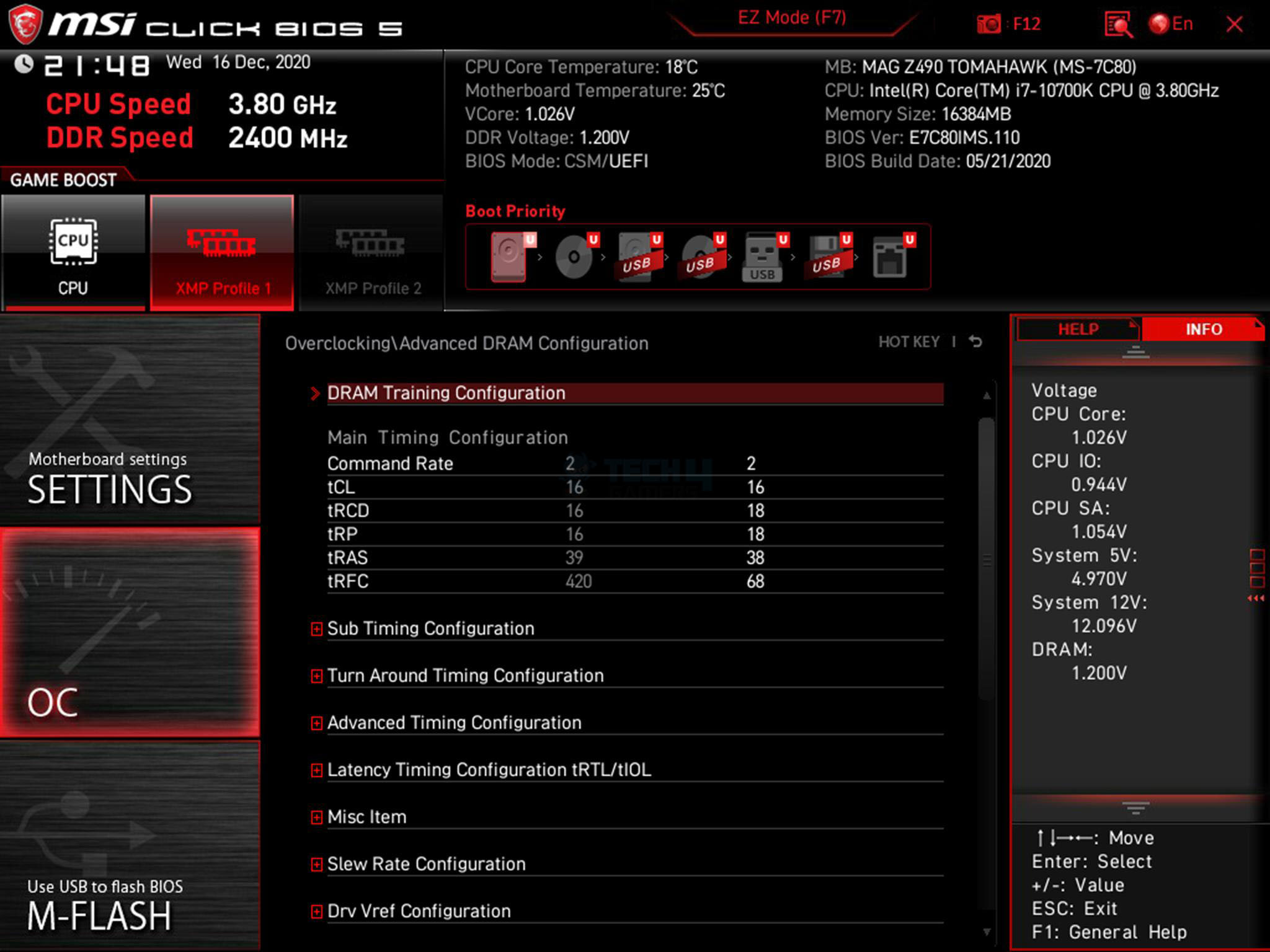1270x952 pixels.
Task: Edit the tRP value 18
Action: coord(755,534)
